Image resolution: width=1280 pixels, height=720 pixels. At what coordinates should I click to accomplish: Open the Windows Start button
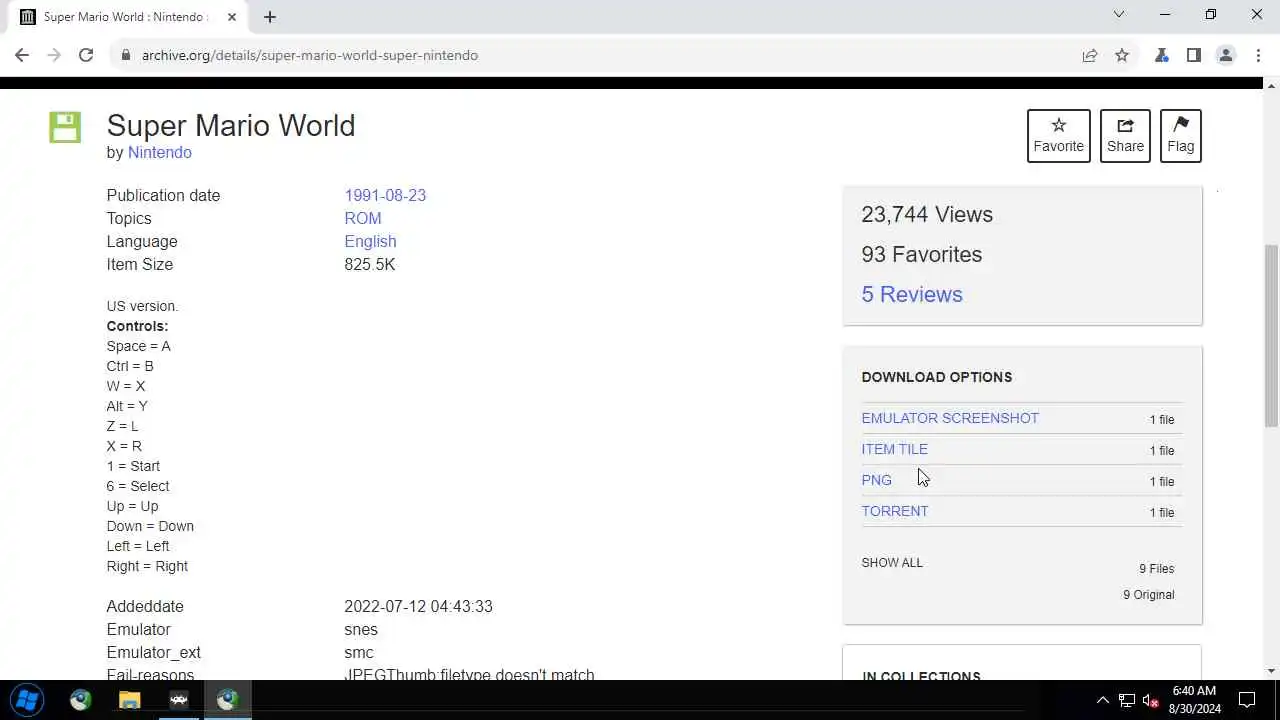[27, 700]
